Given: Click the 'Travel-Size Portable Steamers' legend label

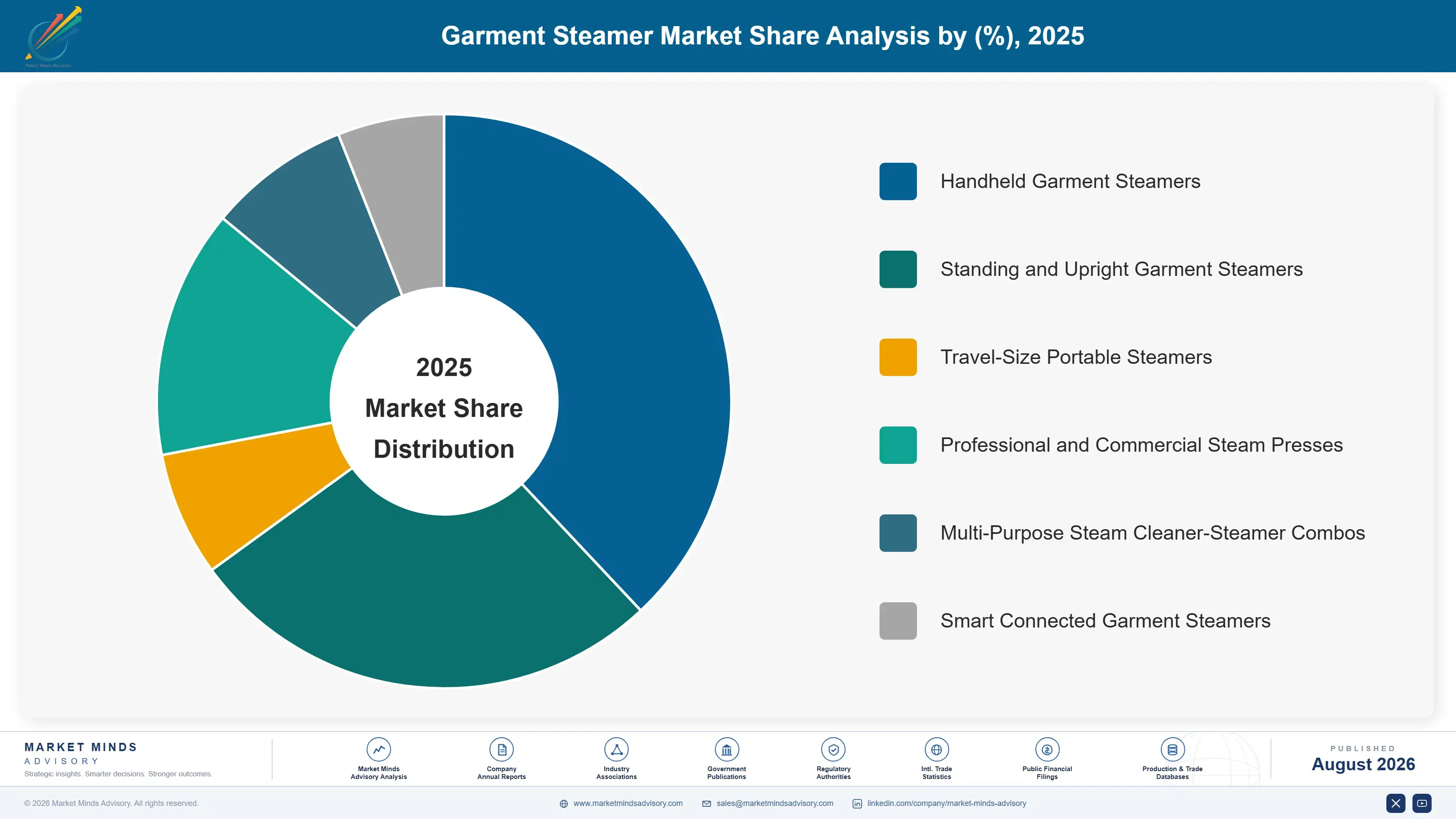Looking at the screenshot, I should pos(1076,357).
